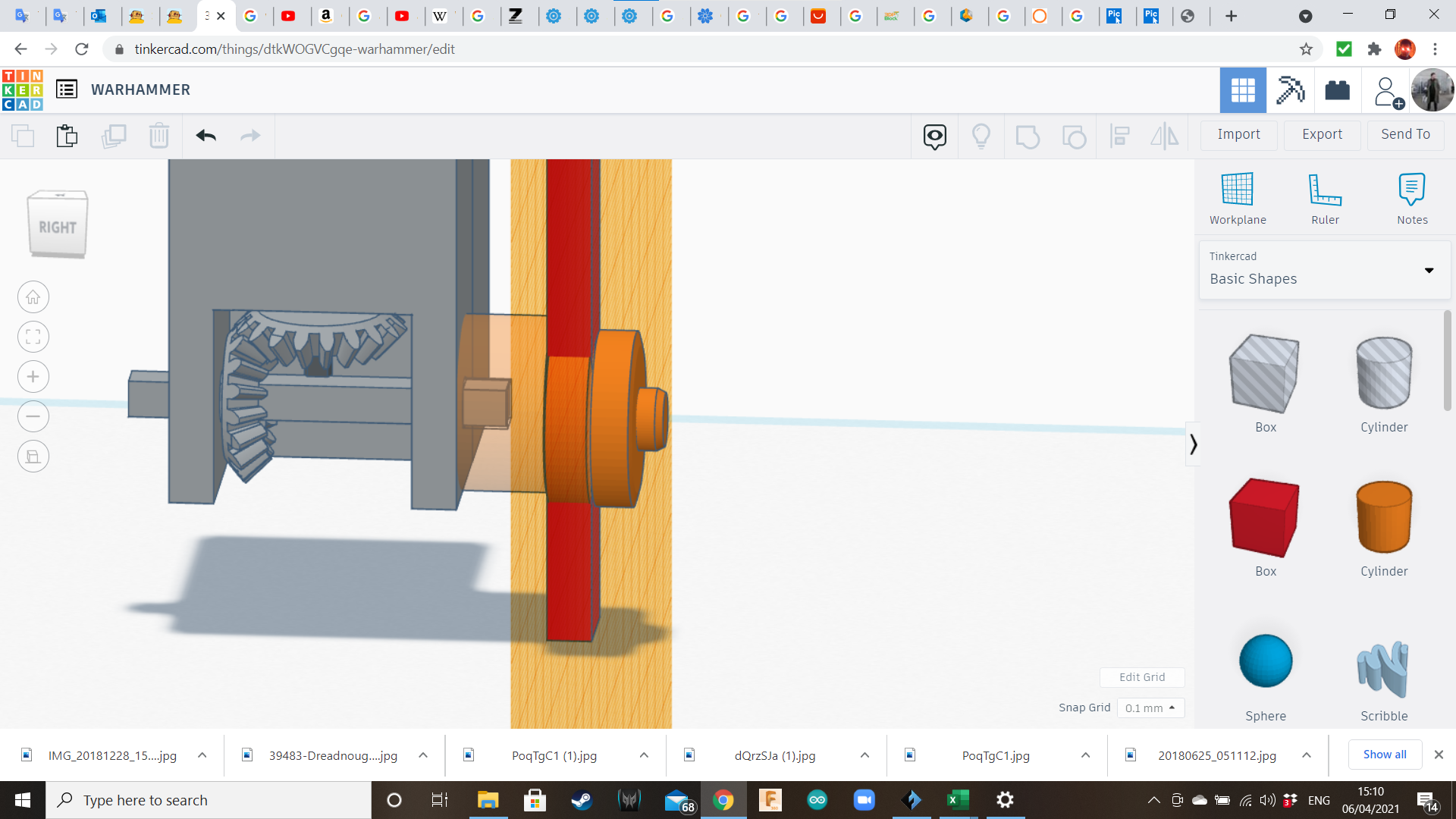Pick the red solid Box shape
The image size is (1456, 819).
tap(1264, 518)
